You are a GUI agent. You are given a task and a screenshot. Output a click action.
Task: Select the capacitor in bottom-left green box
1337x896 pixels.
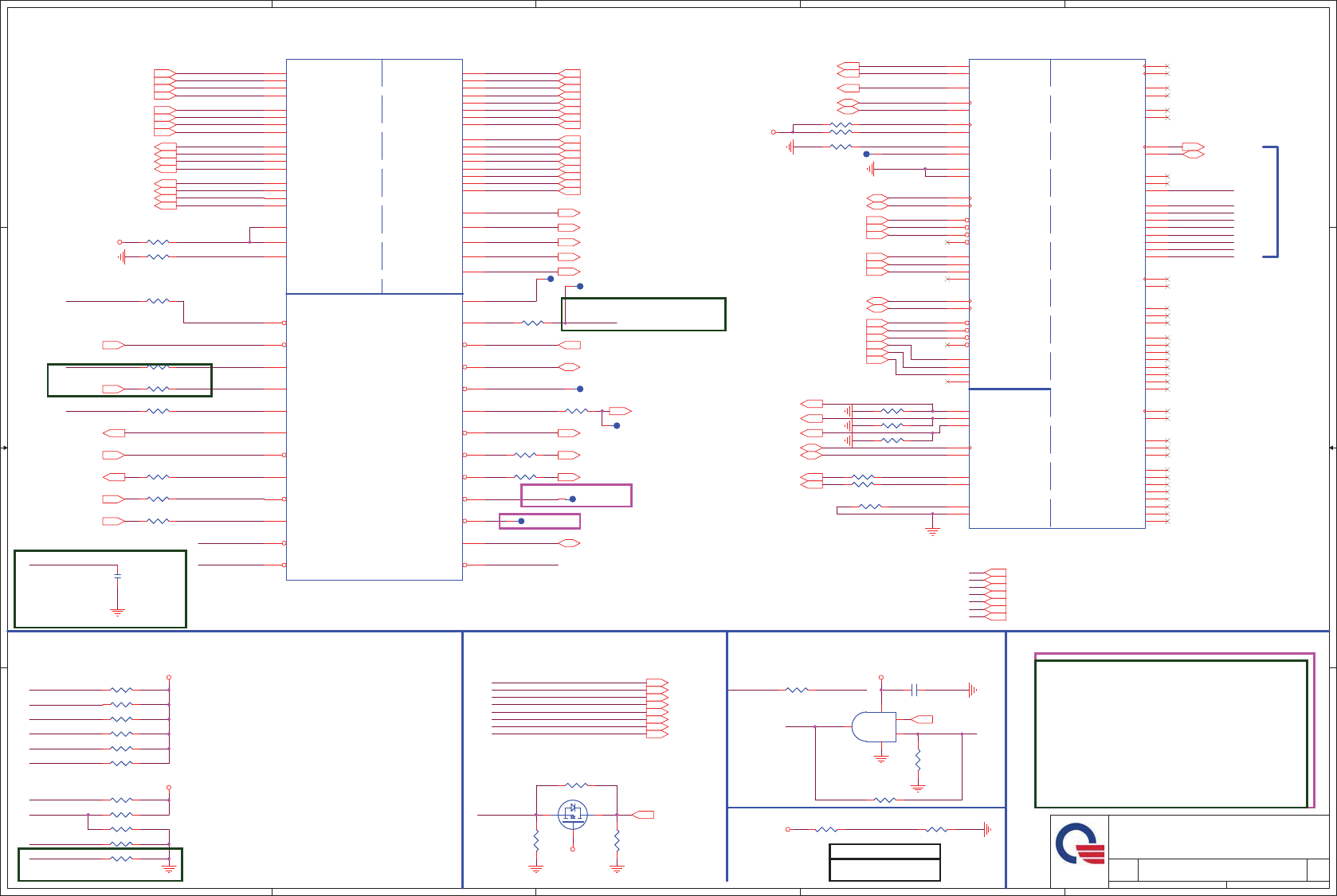click(117, 575)
